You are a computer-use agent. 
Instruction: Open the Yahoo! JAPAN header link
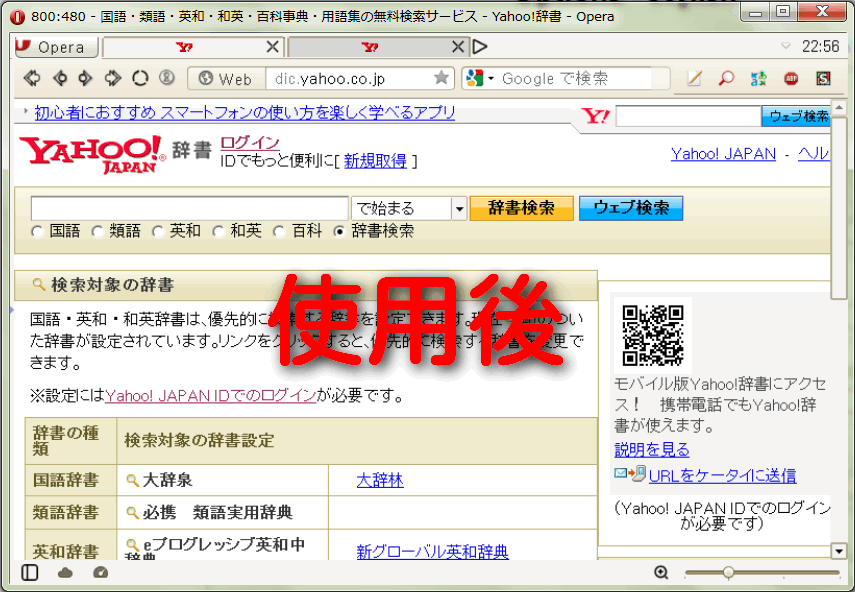click(723, 154)
